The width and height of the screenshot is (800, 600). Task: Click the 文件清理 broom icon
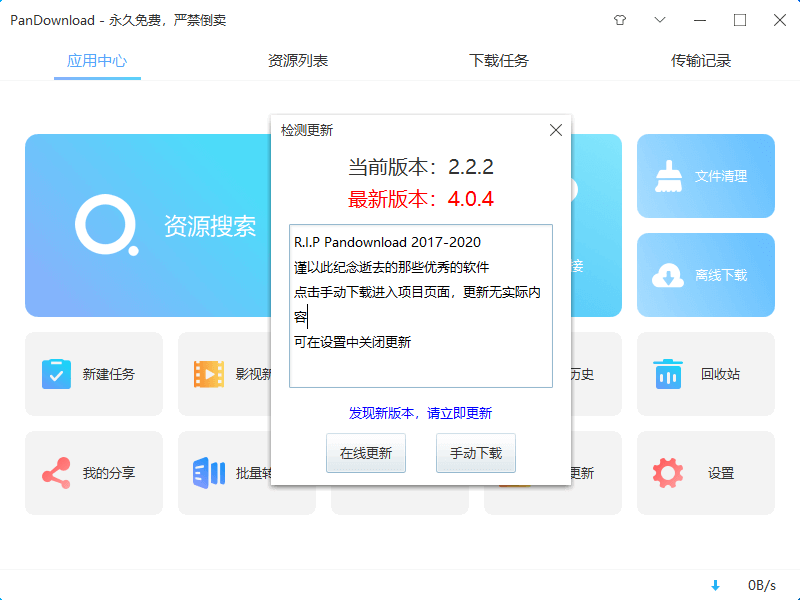668,176
